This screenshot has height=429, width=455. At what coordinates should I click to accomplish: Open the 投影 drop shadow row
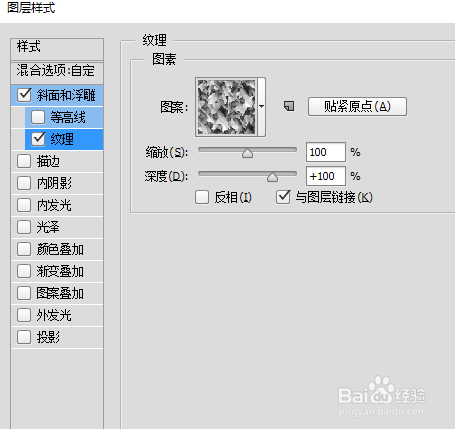click(57, 337)
